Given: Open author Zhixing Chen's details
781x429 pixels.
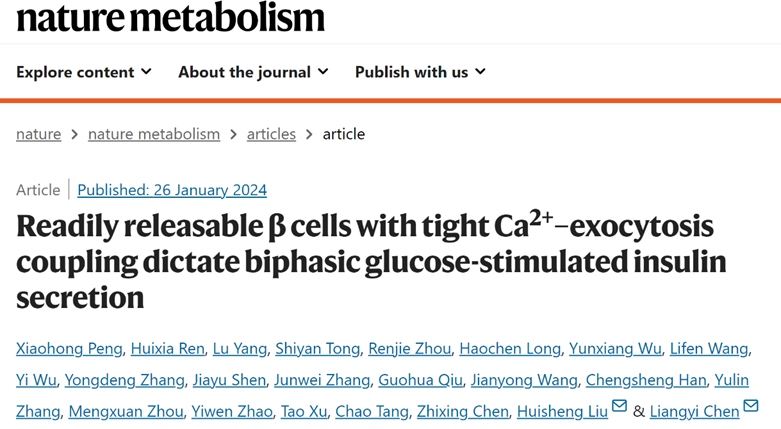Looking at the screenshot, I should click(x=461, y=412).
